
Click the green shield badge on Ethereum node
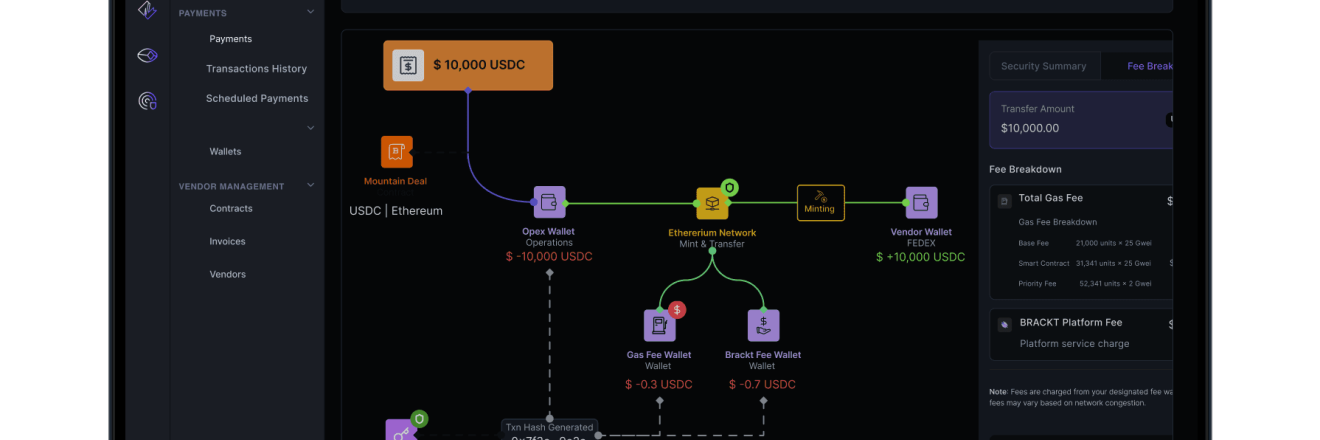[731, 186]
